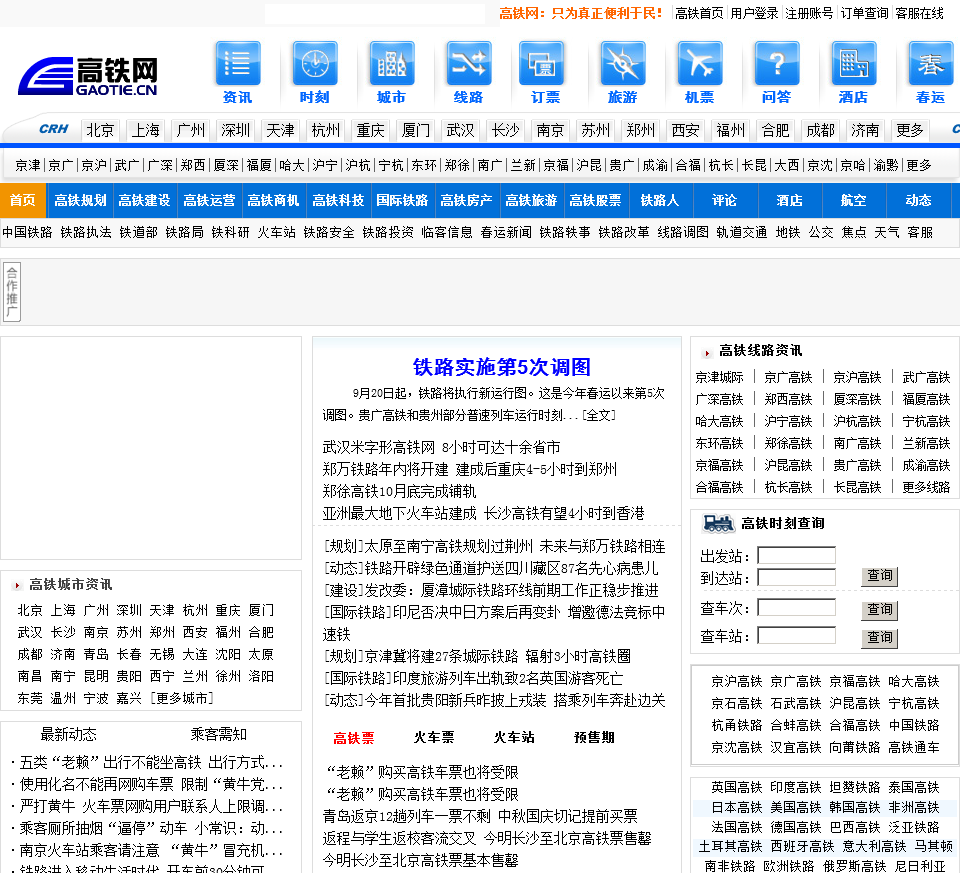Open headline 铁路实施第5次调图

501,367
